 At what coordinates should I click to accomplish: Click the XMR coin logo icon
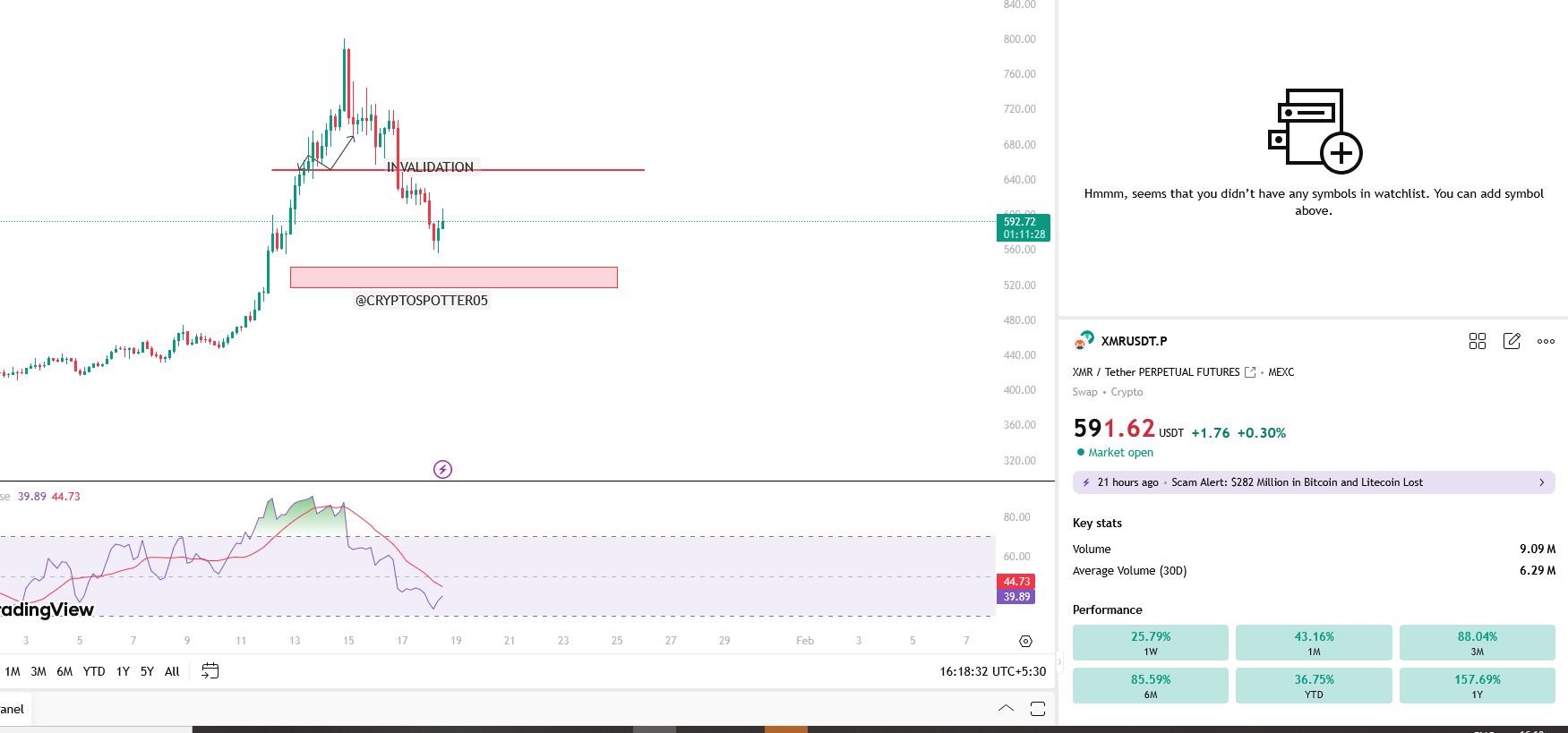(1084, 341)
